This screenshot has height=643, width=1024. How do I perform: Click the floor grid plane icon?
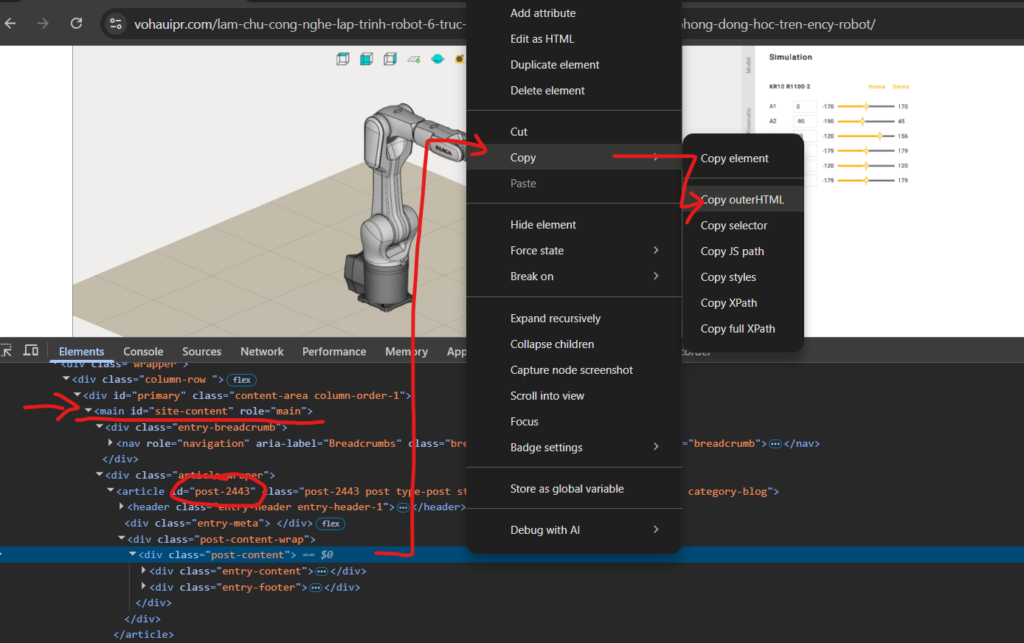pos(414,59)
